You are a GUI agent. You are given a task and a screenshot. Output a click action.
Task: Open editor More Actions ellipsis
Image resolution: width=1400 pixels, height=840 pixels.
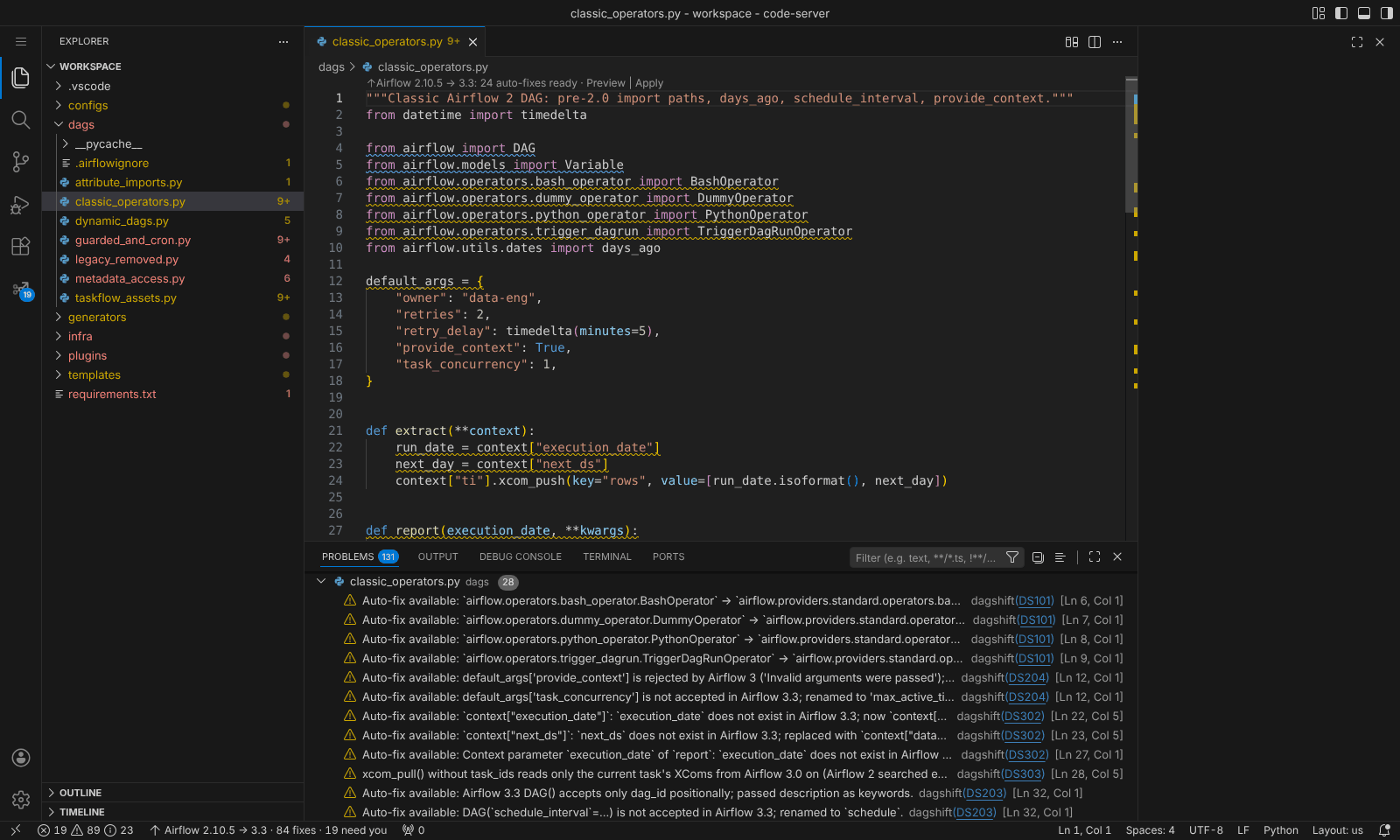click(1117, 42)
